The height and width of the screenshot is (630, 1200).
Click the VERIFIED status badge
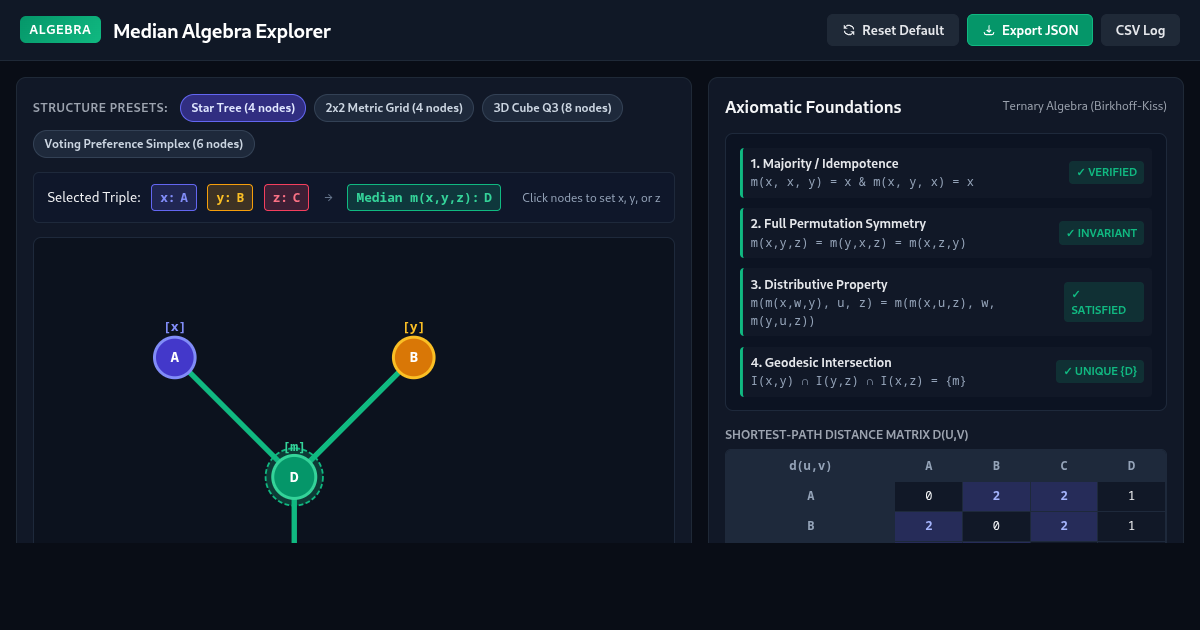coord(1106,172)
